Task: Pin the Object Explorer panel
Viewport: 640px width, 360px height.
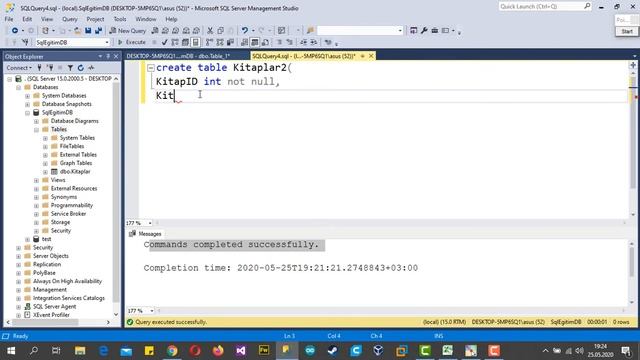Action: point(108,56)
